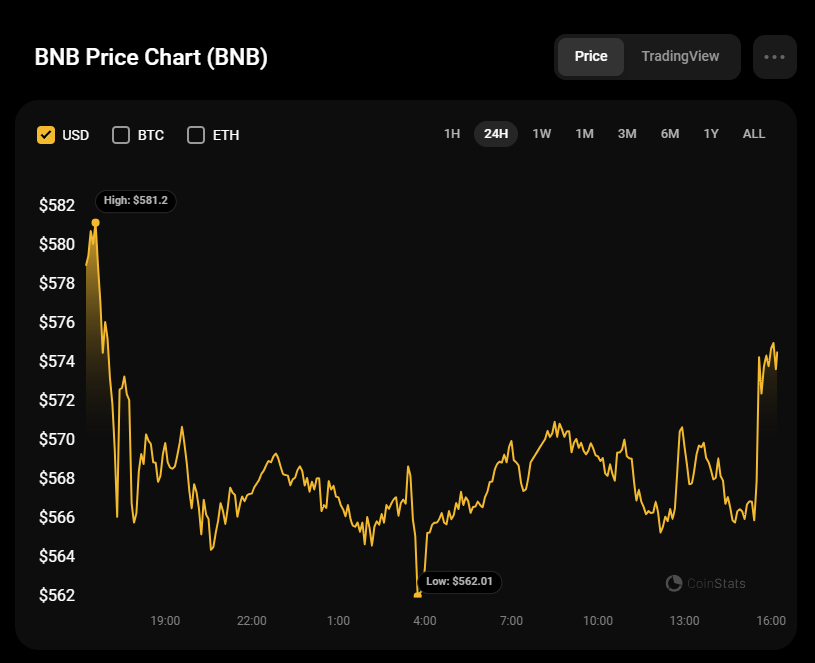This screenshot has width=815, height=663.
Task: Open the three-dot more options menu
Action: [774, 57]
